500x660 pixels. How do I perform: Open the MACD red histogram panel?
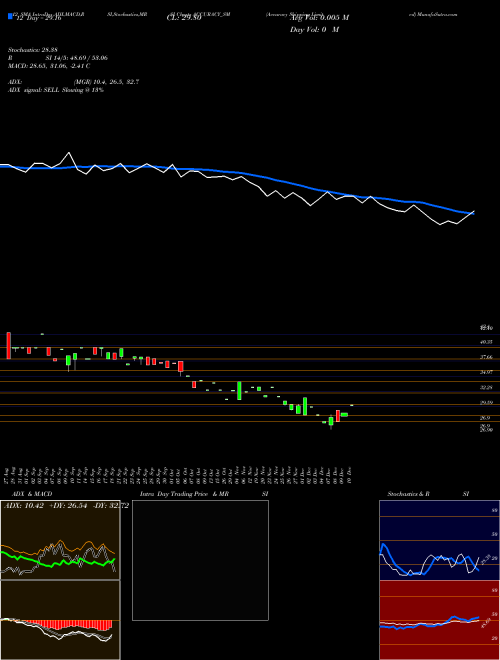60,620
